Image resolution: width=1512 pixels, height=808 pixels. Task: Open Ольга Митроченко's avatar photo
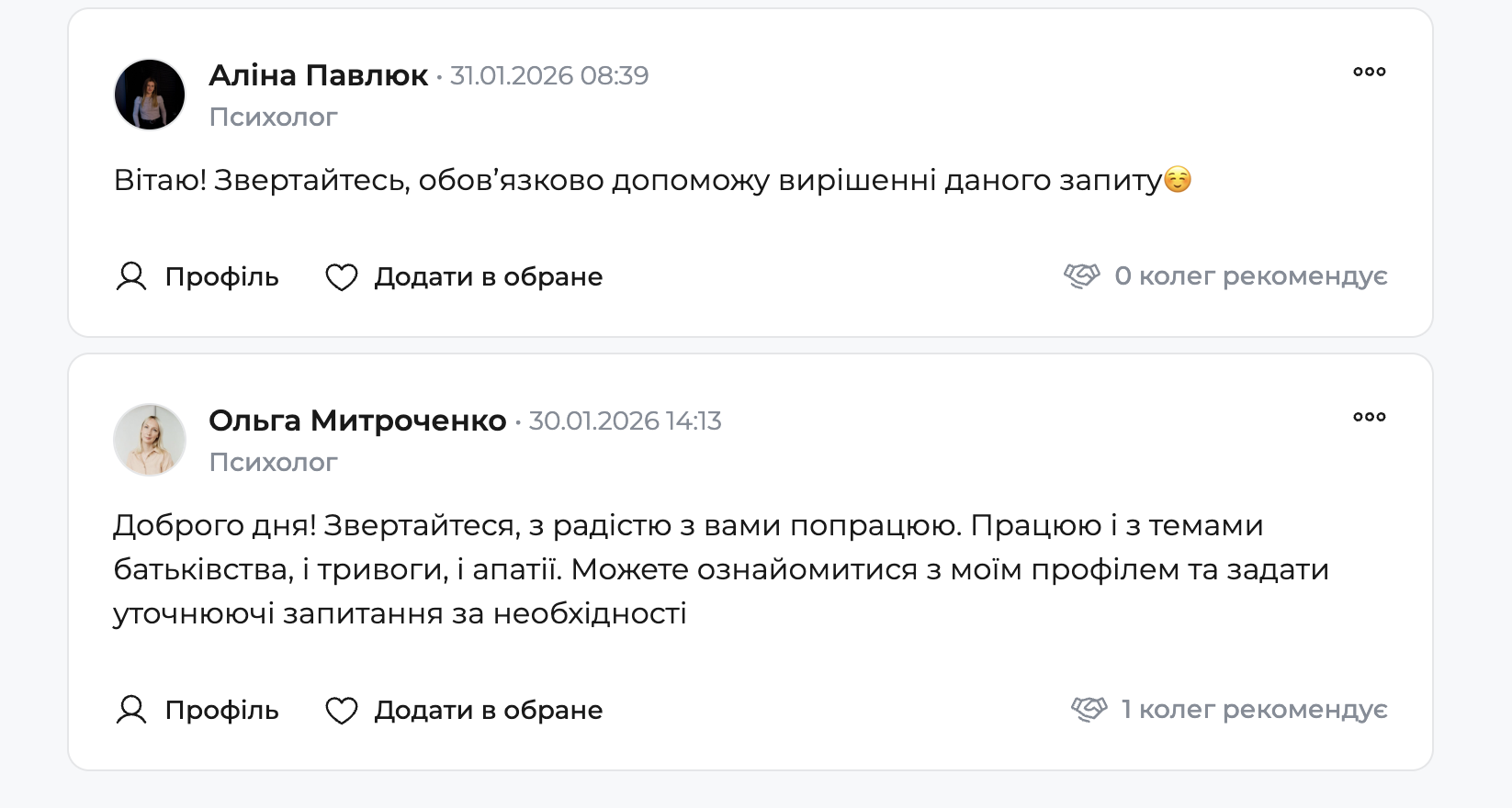pyautogui.click(x=150, y=439)
